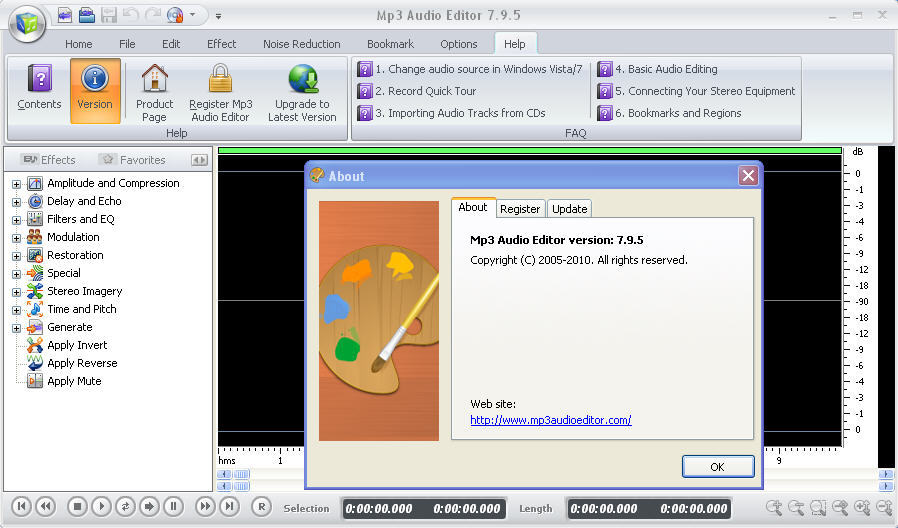Click the record R button
Viewport: 898px width, 528px height.
pos(262,506)
